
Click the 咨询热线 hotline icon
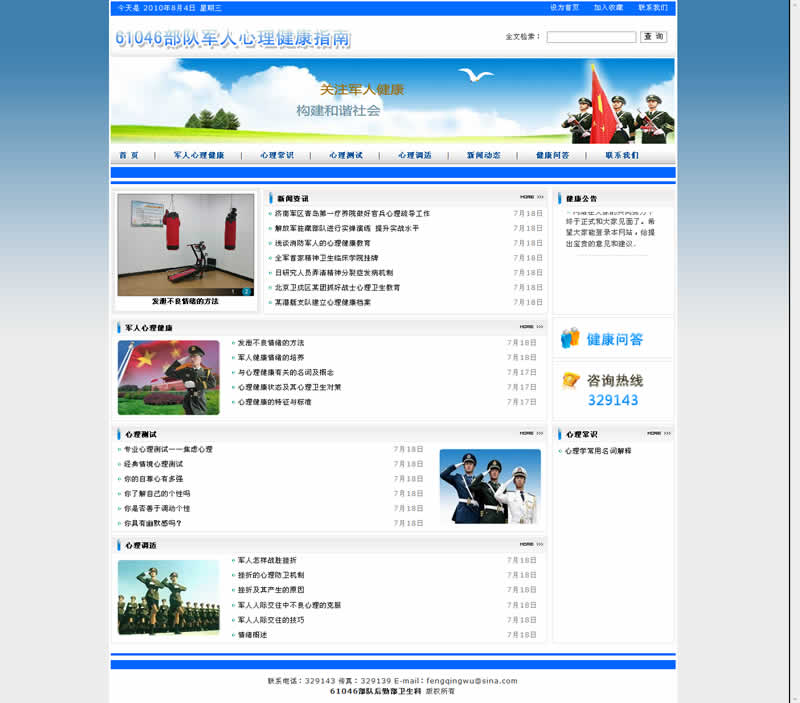tap(571, 380)
